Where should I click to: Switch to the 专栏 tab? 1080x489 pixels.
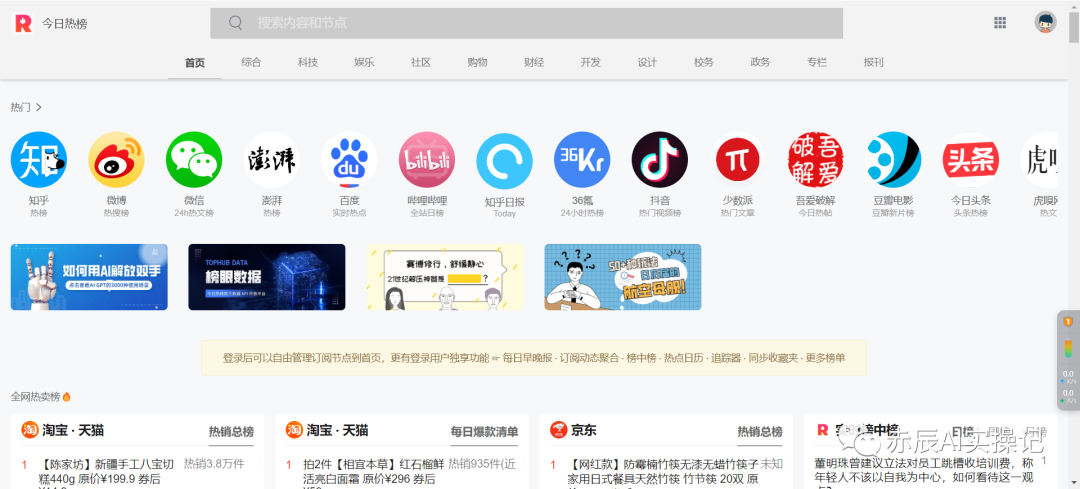click(x=817, y=62)
